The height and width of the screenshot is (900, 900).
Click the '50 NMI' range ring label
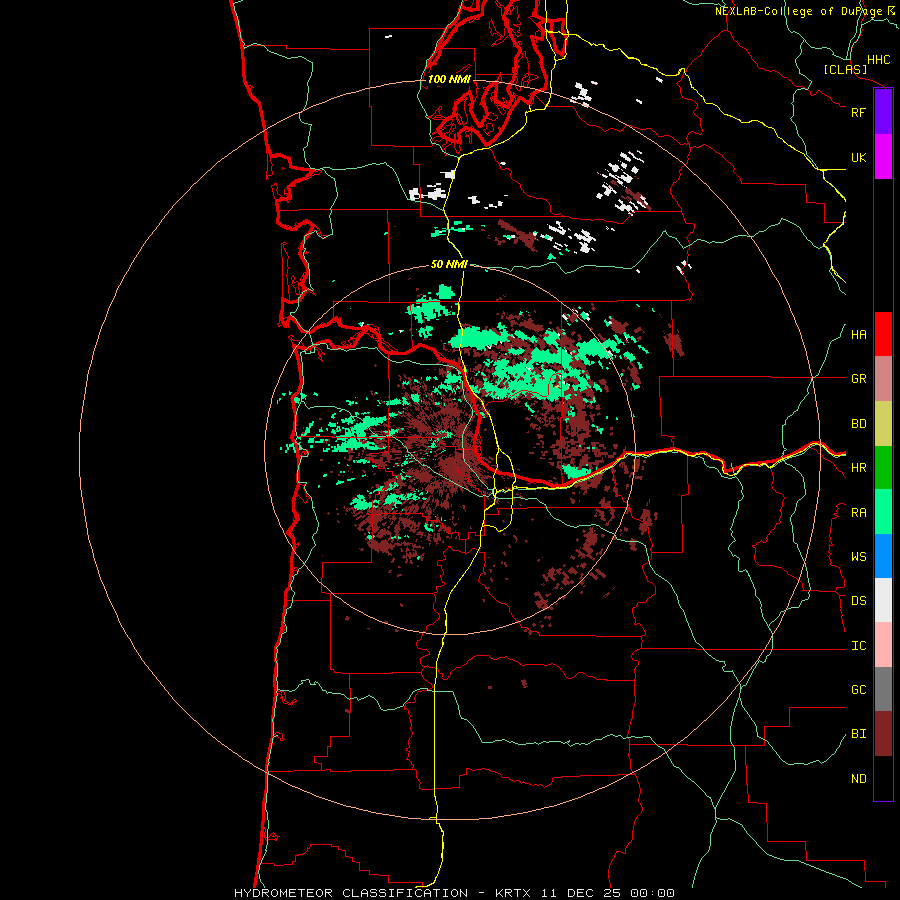[x=449, y=264]
